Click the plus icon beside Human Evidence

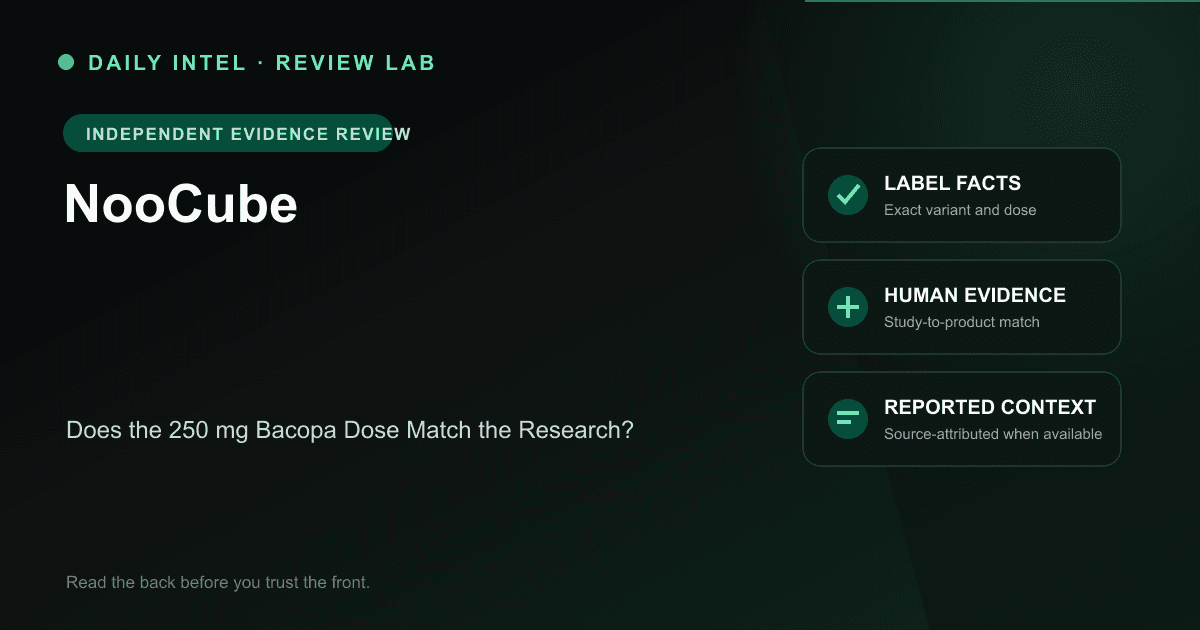tap(848, 307)
